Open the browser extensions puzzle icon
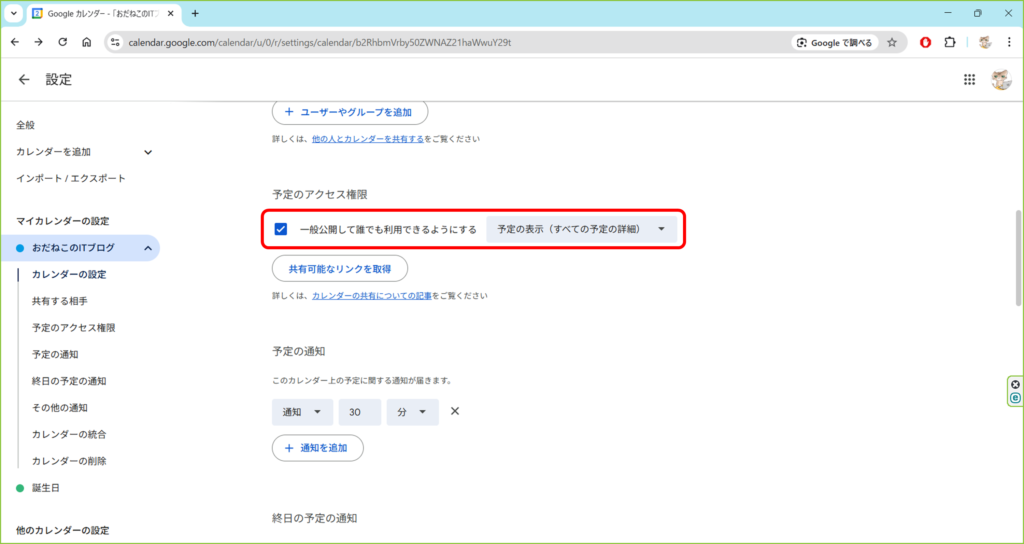 pyautogui.click(x=950, y=43)
